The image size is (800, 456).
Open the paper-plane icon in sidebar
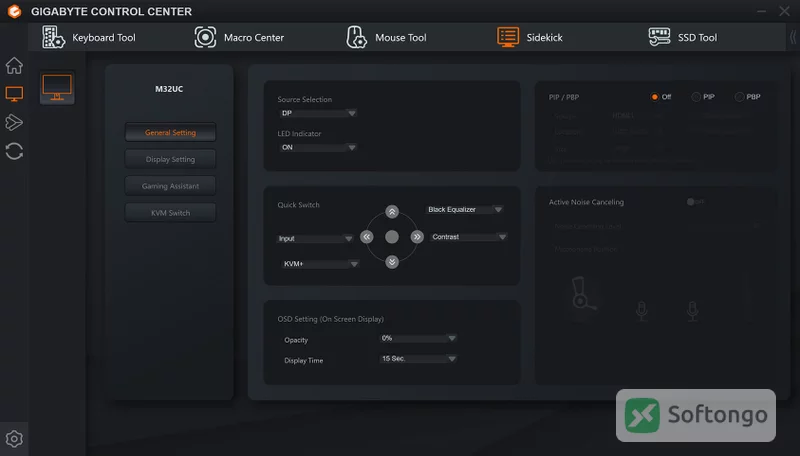tap(14, 122)
